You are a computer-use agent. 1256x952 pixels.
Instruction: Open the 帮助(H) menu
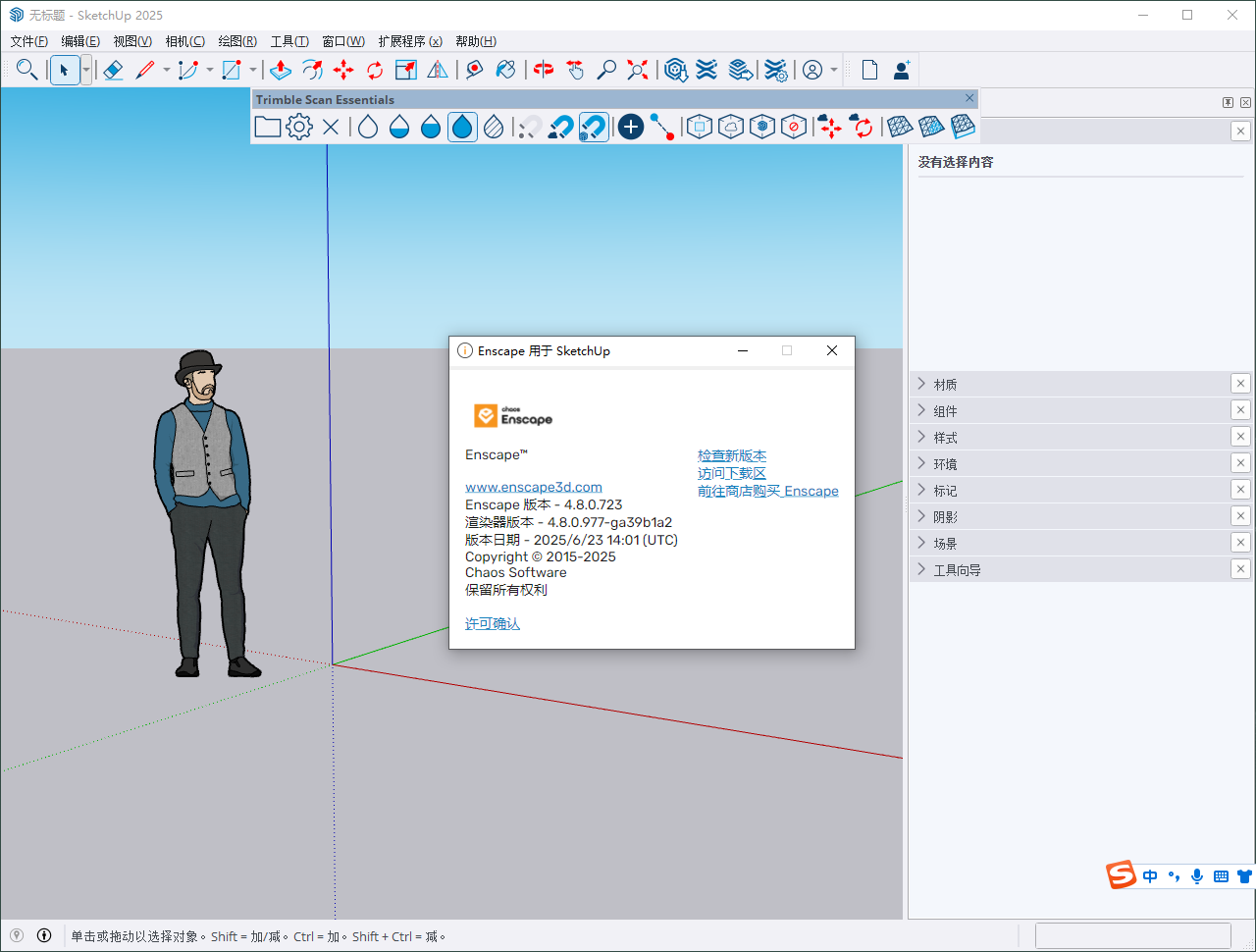click(x=476, y=41)
